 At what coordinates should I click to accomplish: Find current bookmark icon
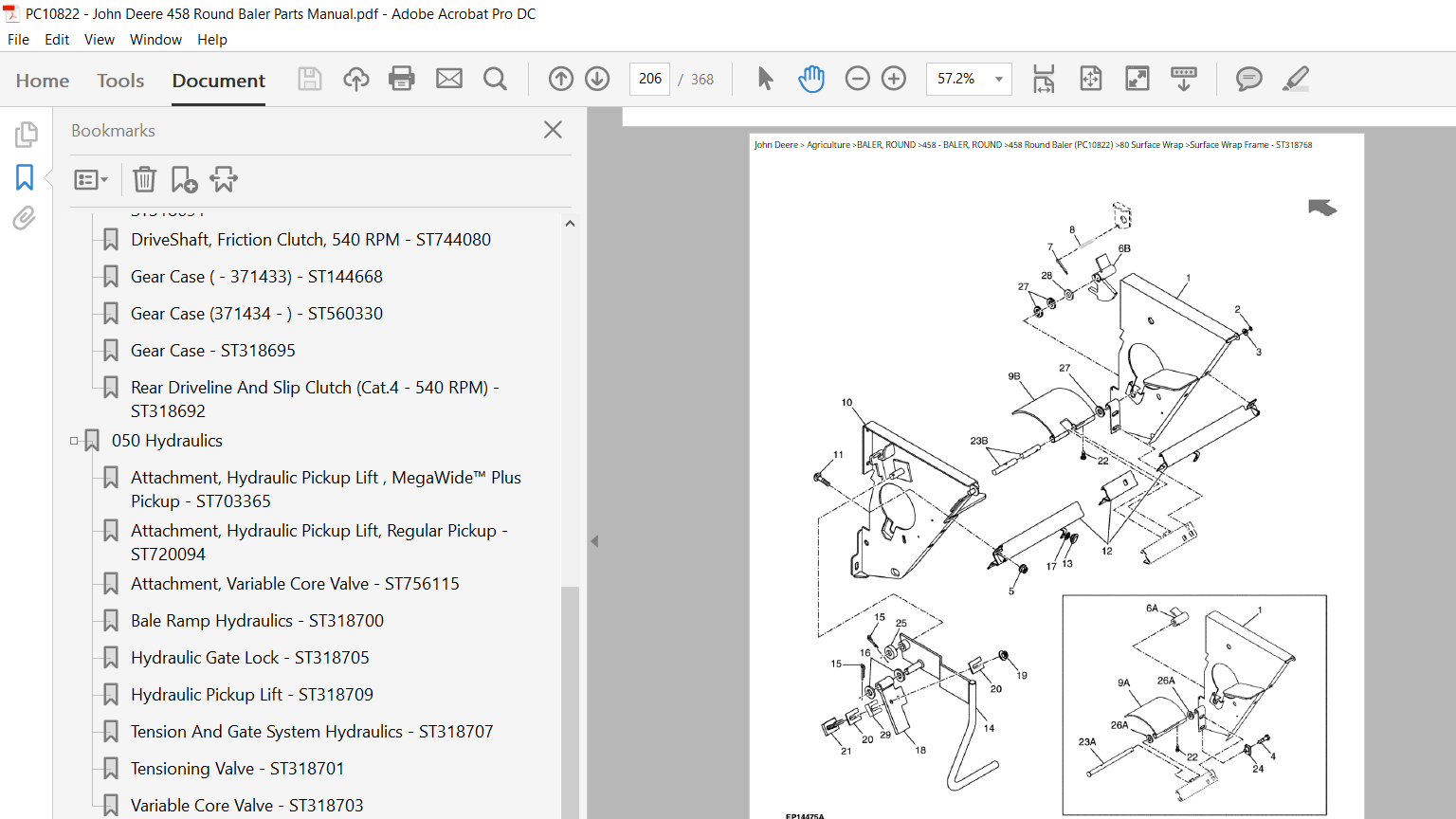tap(224, 179)
